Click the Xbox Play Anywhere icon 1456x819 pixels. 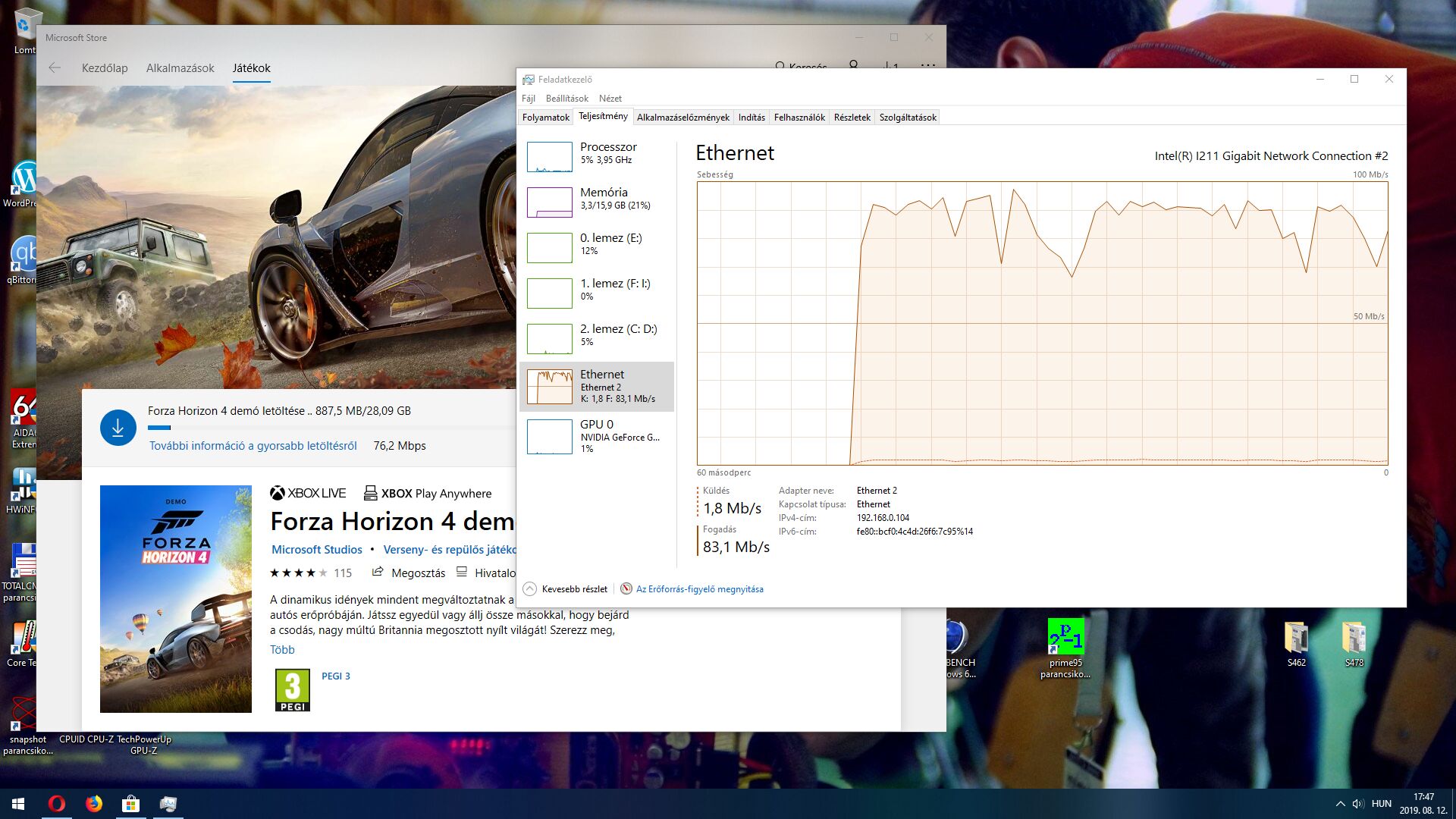pyautogui.click(x=370, y=494)
